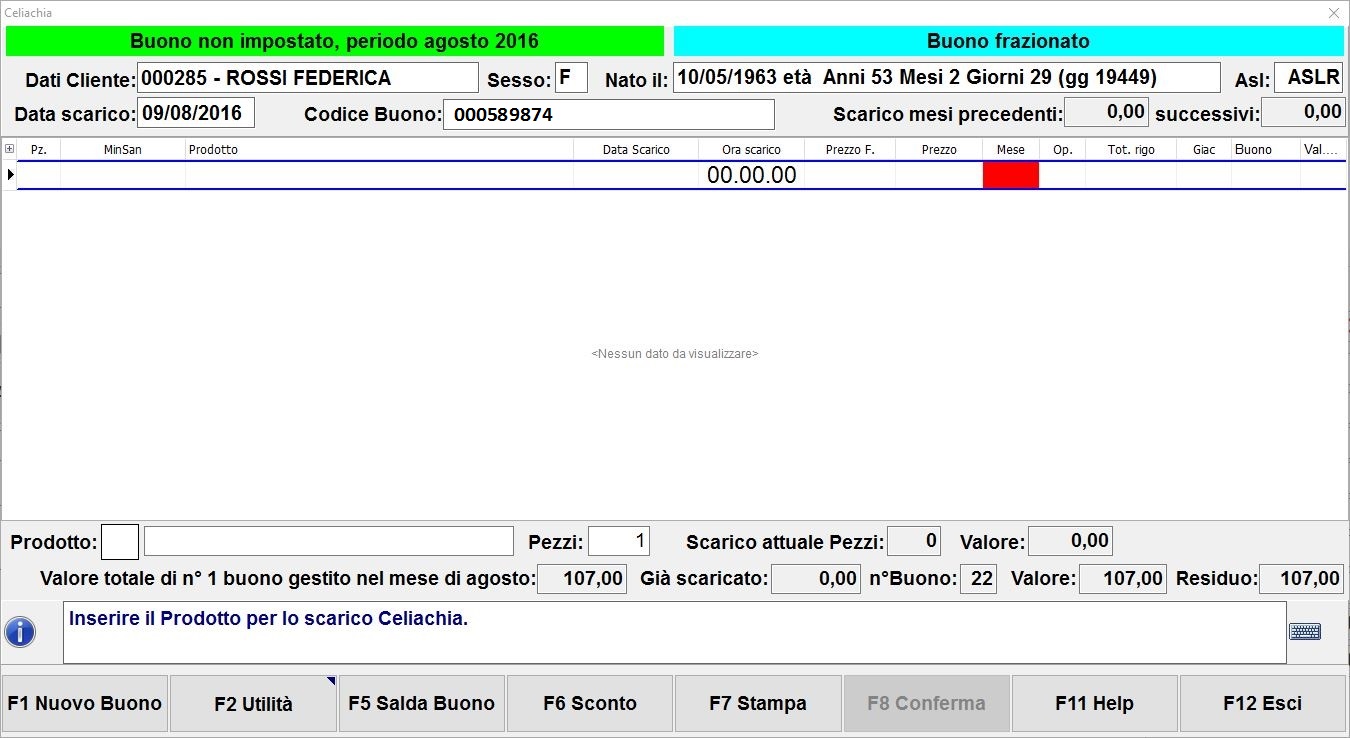The image size is (1350, 738).
Task: Expand the F2 Utilità menu button
Action: [253, 703]
